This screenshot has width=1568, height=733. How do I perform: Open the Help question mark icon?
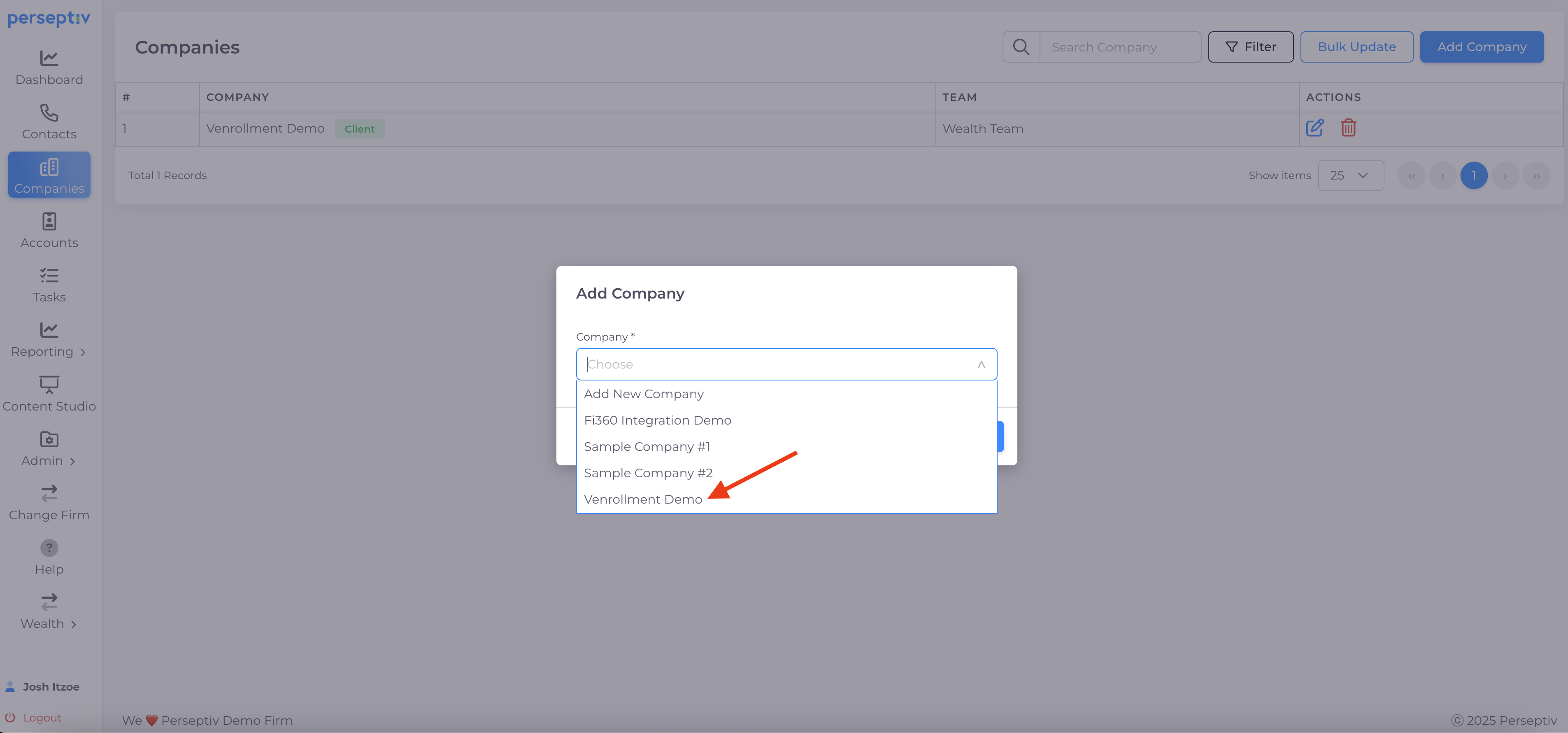click(x=49, y=548)
